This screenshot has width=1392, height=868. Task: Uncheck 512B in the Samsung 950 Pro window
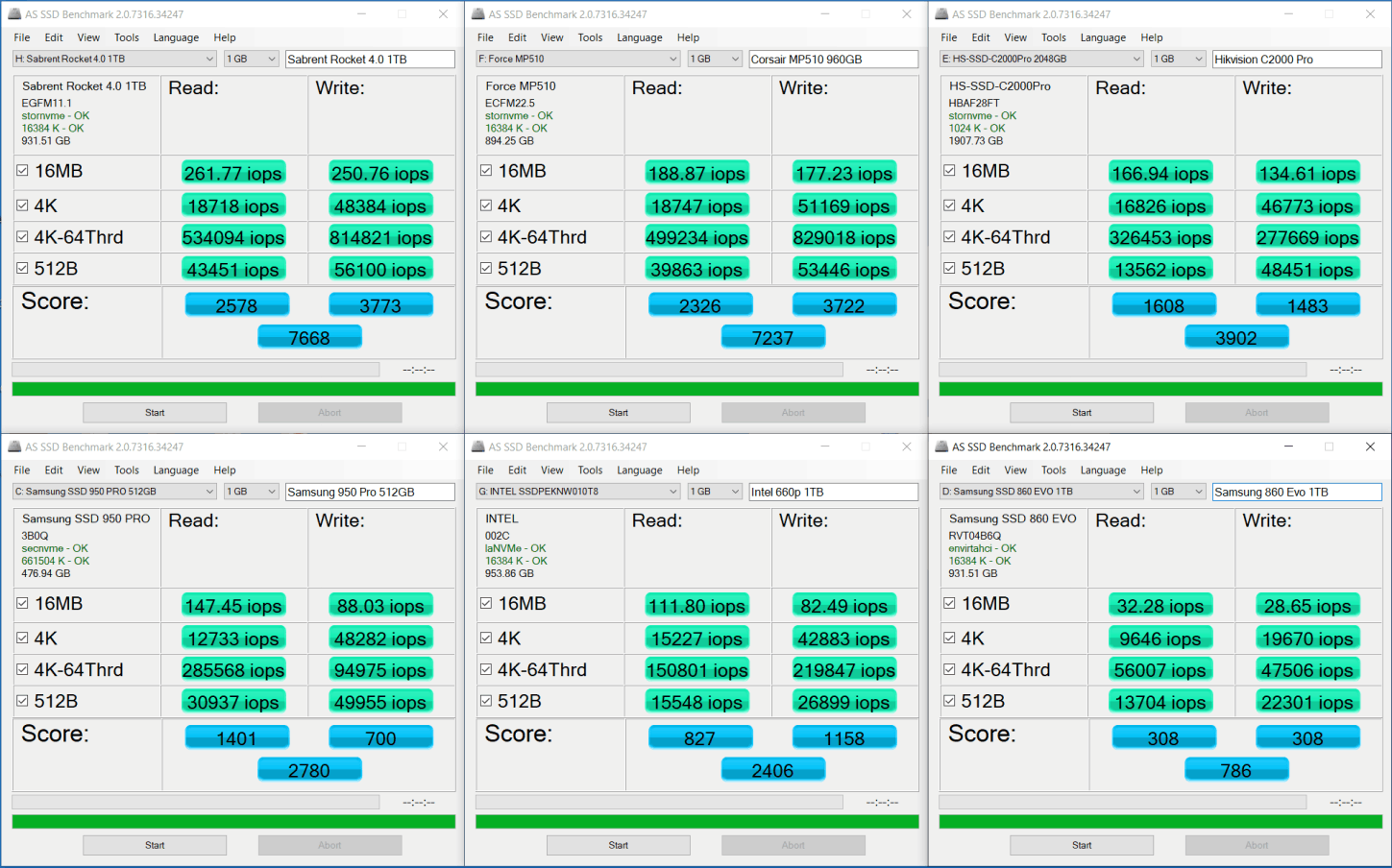pyautogui.click(x=22, y=701)
